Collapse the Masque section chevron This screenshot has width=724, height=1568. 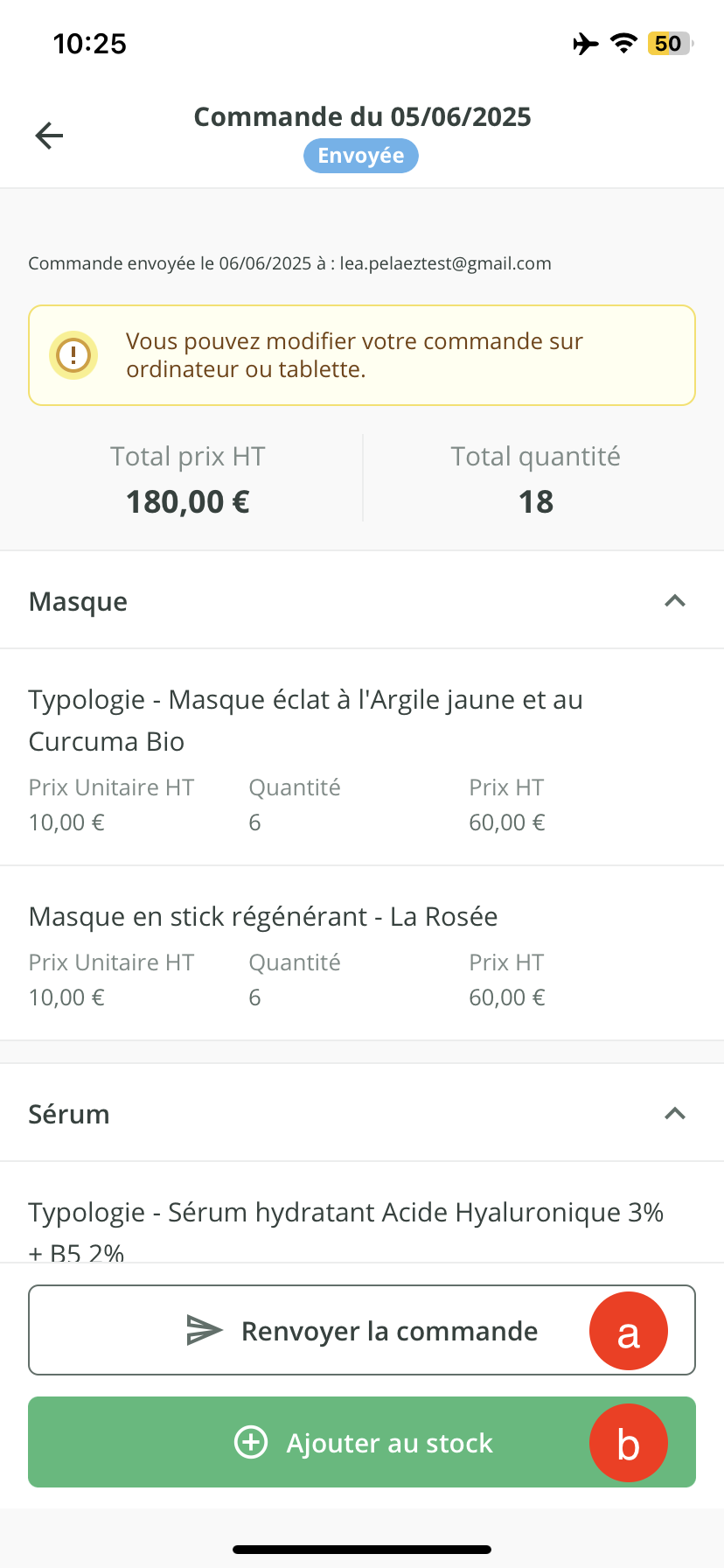point(674,601)
